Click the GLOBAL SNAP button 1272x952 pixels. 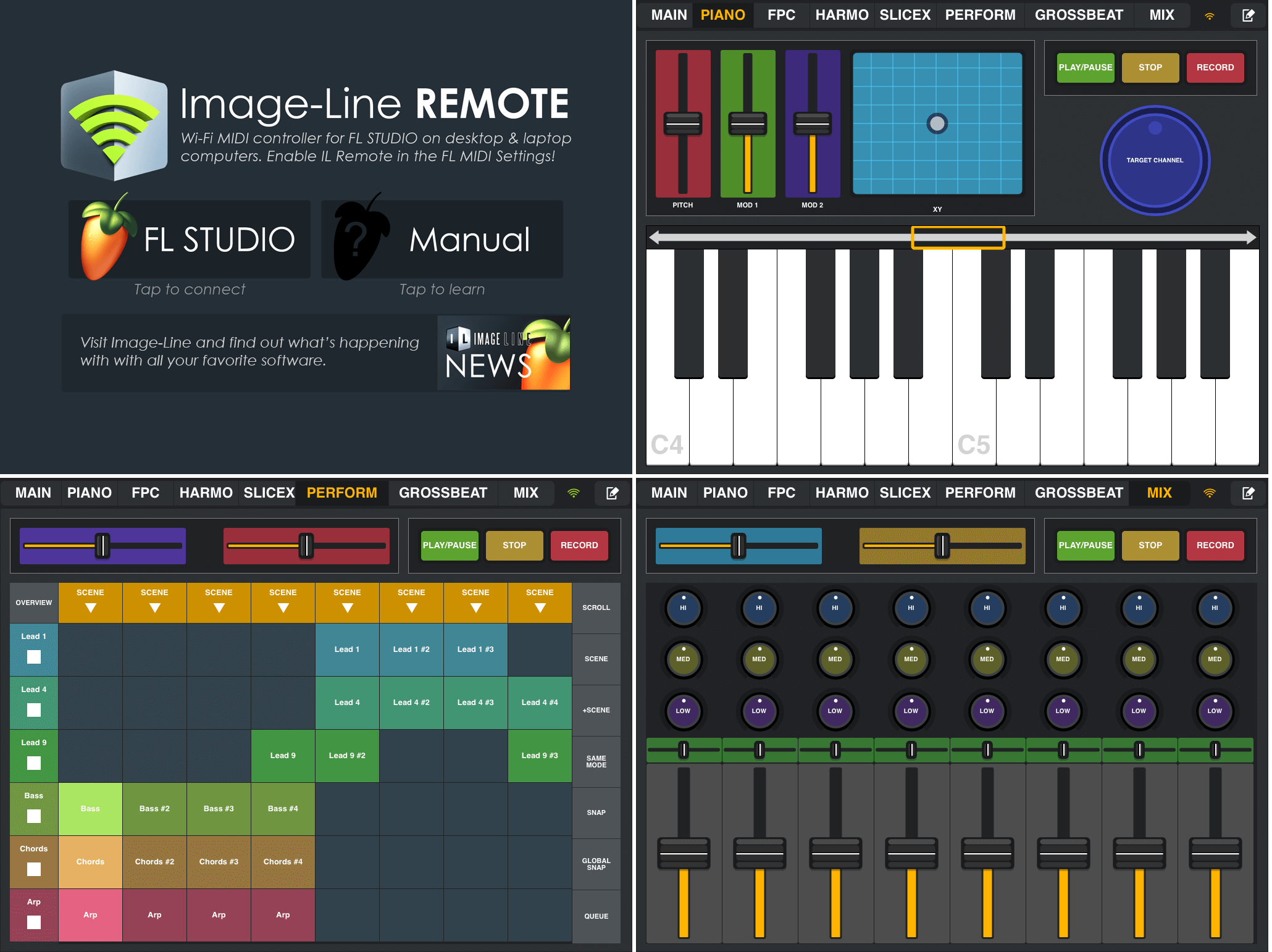(596, 864)
